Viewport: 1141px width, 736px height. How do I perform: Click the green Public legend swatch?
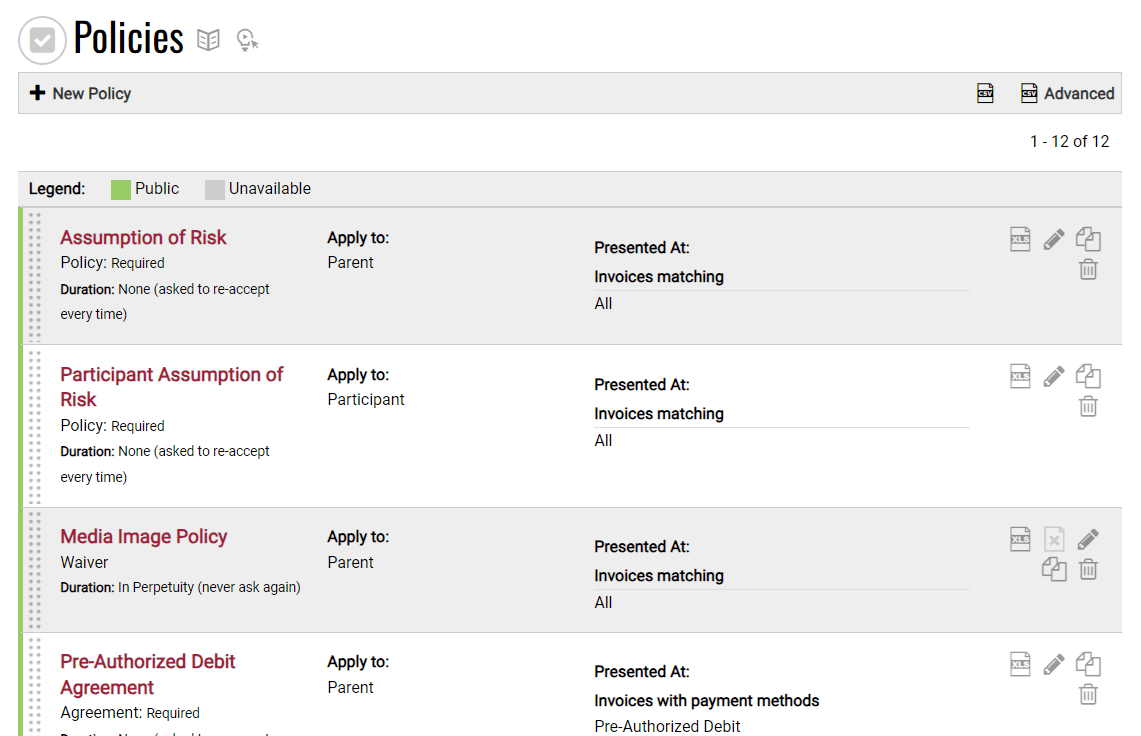coord(121,189)
